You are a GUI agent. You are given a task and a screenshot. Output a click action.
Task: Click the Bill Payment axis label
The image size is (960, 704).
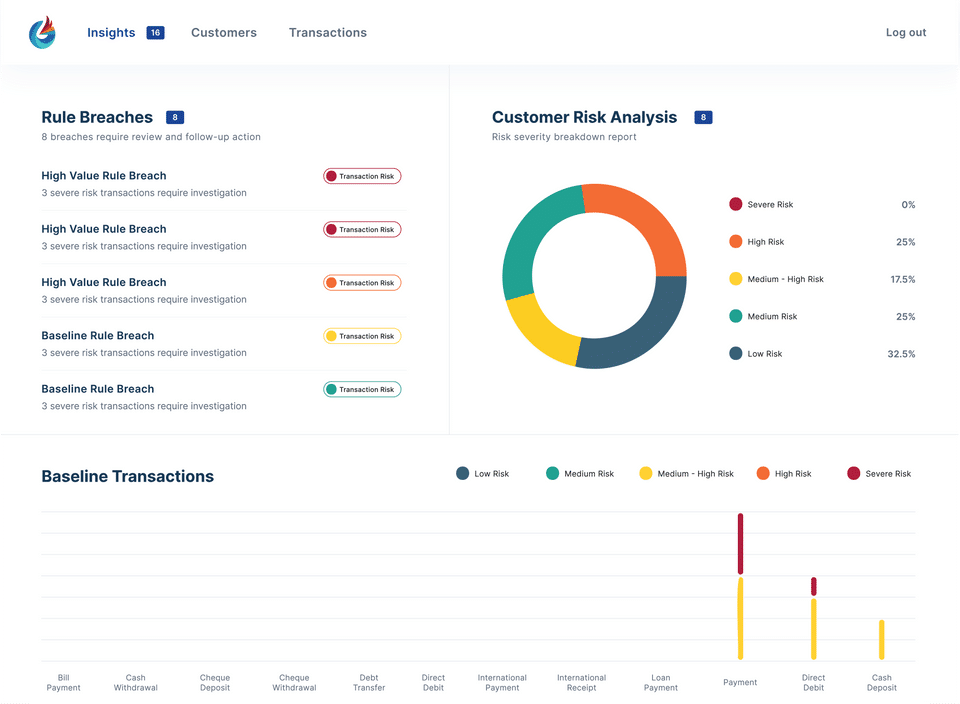[x=64, y=683]
